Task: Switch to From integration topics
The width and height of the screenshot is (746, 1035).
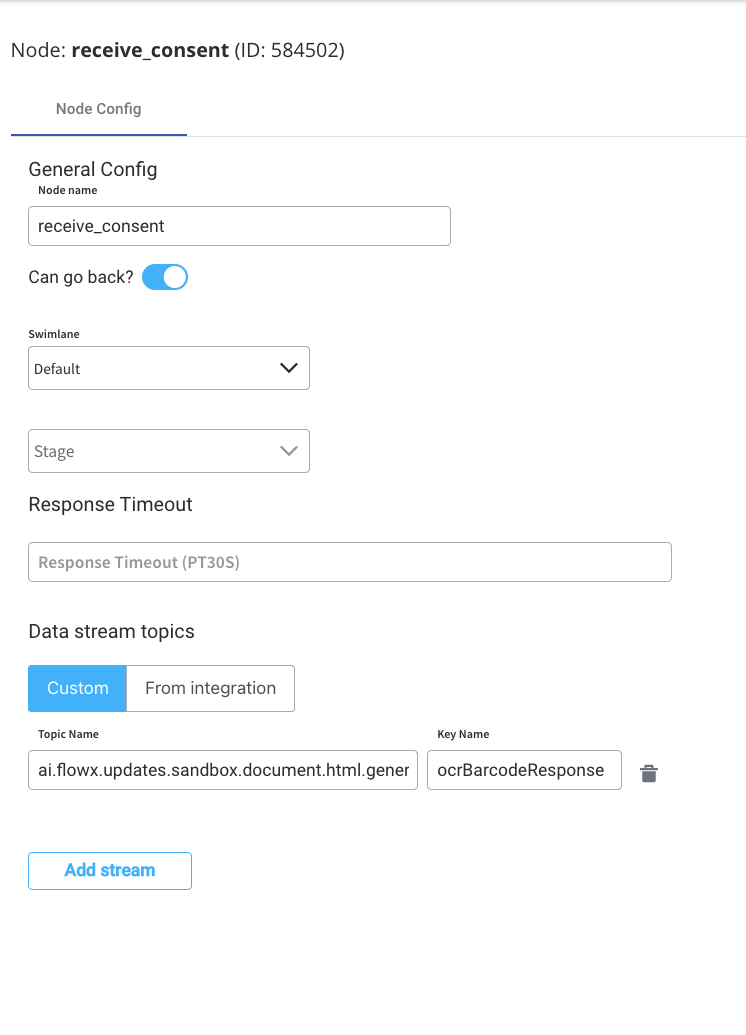Action: click(x=211, y=688)
